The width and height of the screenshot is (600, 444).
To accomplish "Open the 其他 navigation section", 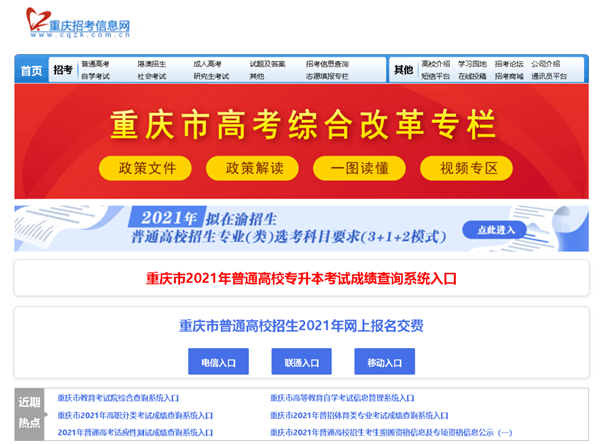I will point(403,70).
